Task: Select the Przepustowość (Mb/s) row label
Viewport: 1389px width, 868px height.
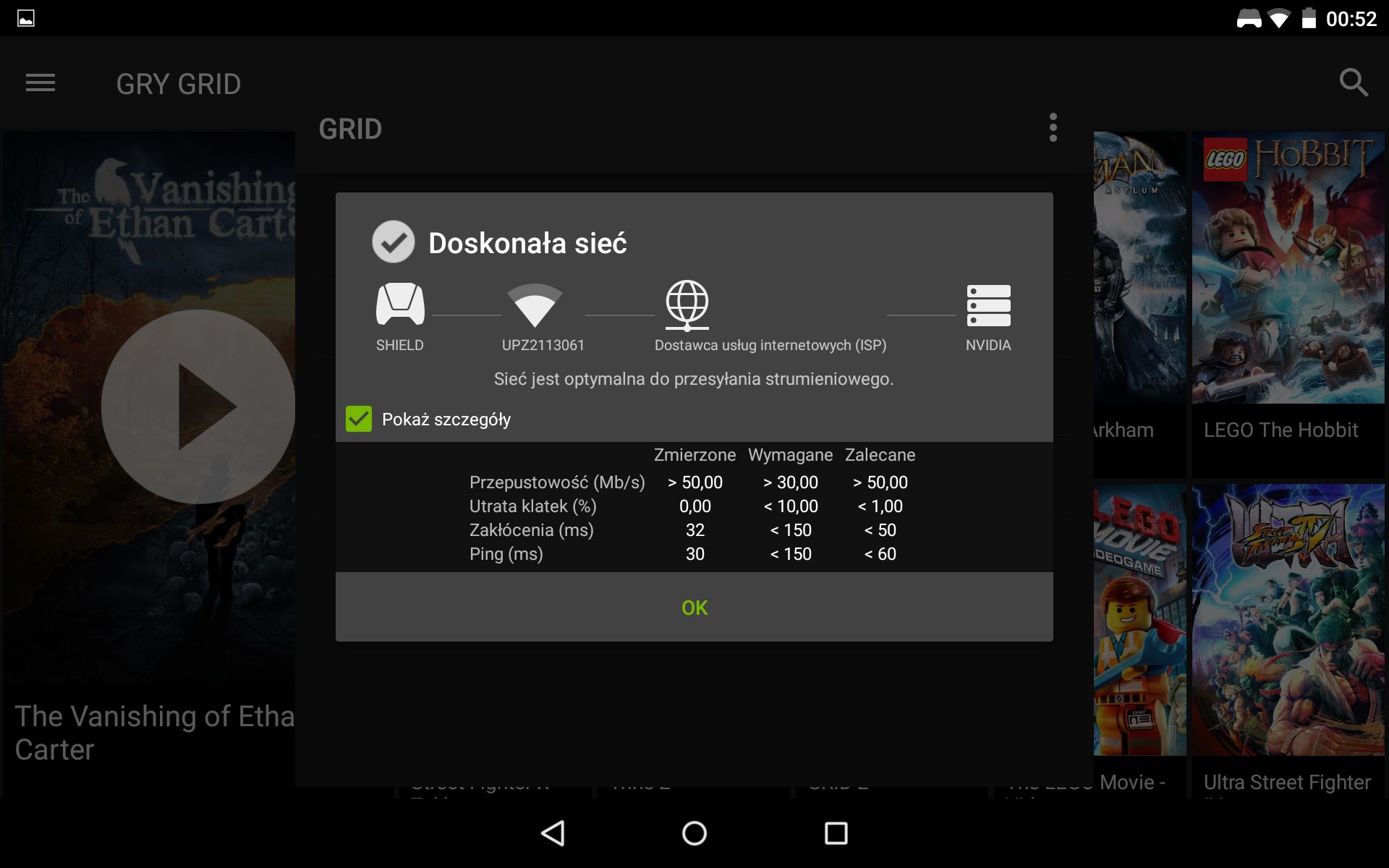Action: click(x=557, y=482)
